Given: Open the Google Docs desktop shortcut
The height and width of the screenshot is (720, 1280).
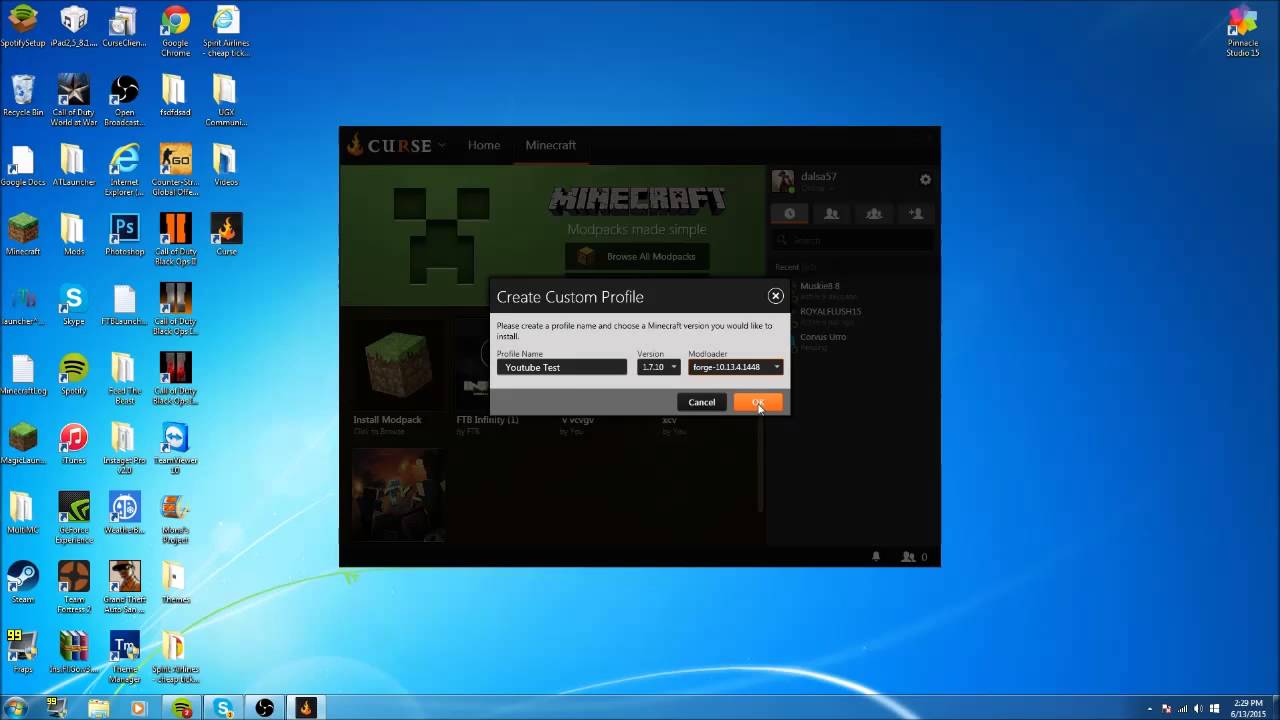Looking at the screenshot, I should [x=22, y=165].
